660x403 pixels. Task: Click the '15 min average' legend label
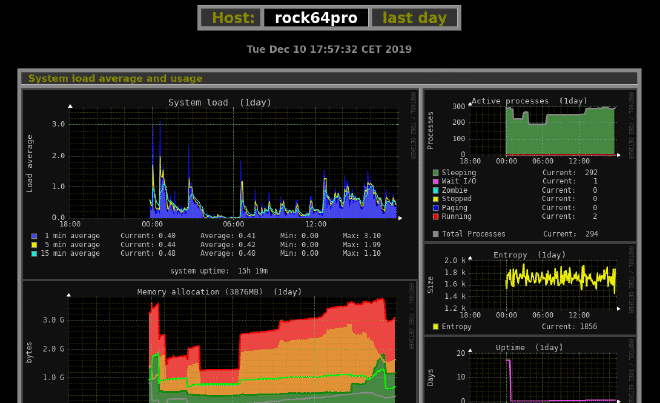coord(70,254)
